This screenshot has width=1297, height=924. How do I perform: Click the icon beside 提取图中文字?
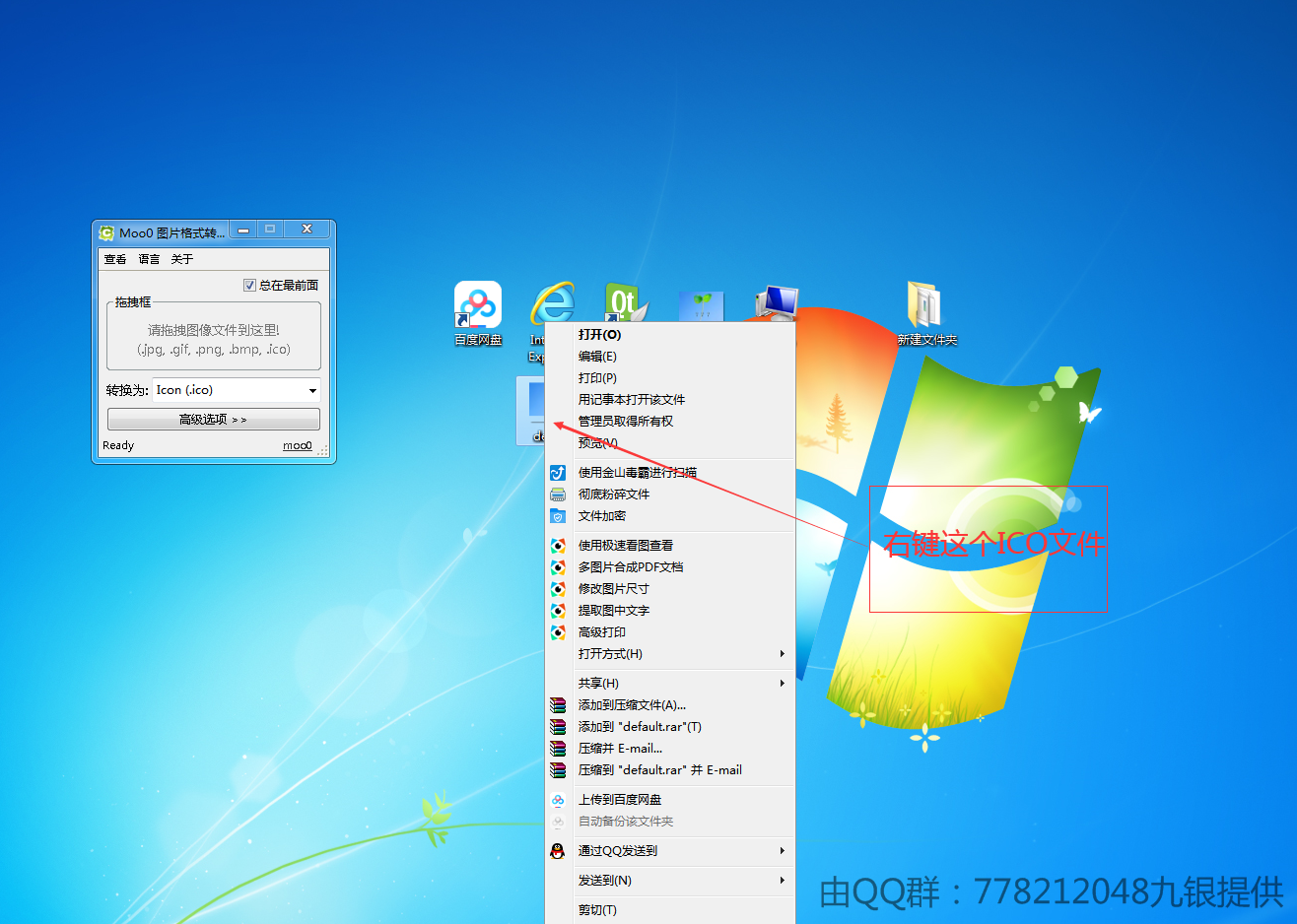pyautogui.click(x=558, y=611)
